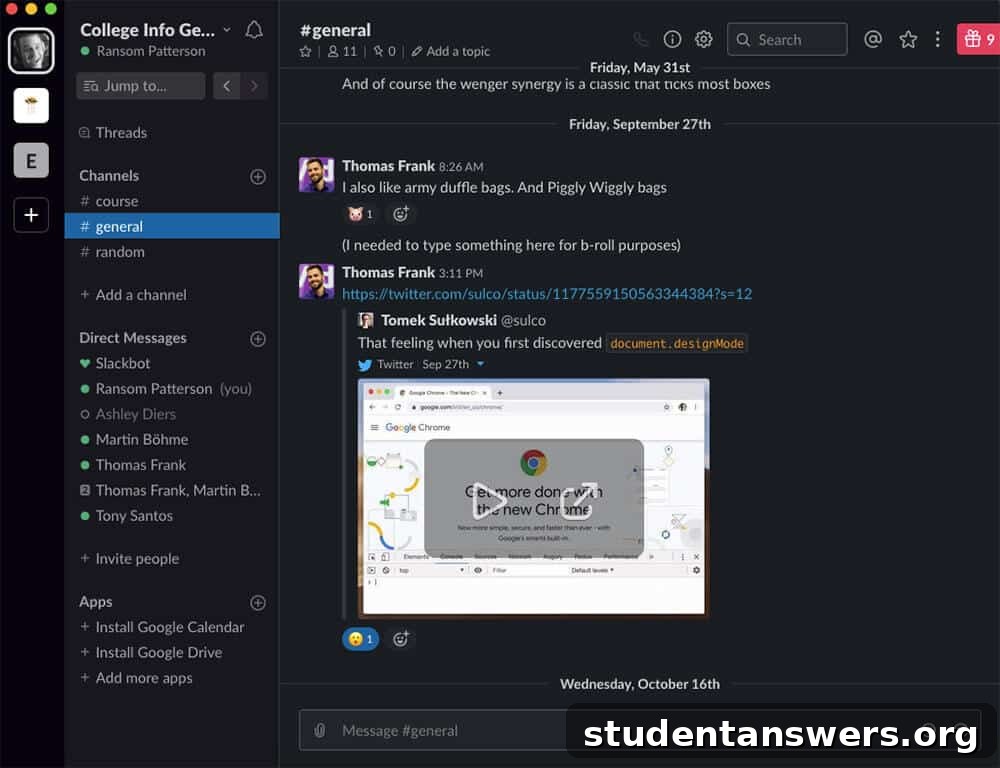
Task: Click the Channels section header
Action: pyautogui.click(x=109, y=175)
